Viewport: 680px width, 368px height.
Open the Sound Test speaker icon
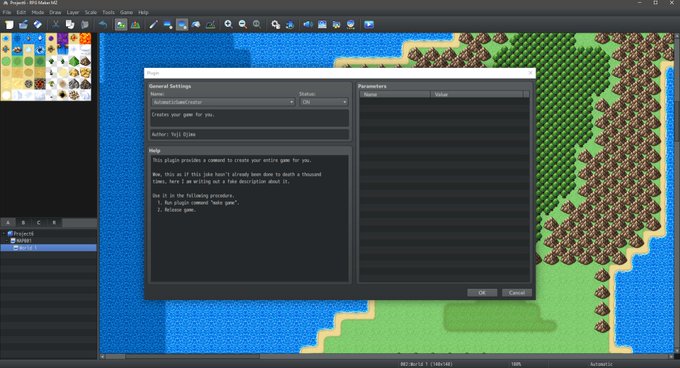(307, 24)
